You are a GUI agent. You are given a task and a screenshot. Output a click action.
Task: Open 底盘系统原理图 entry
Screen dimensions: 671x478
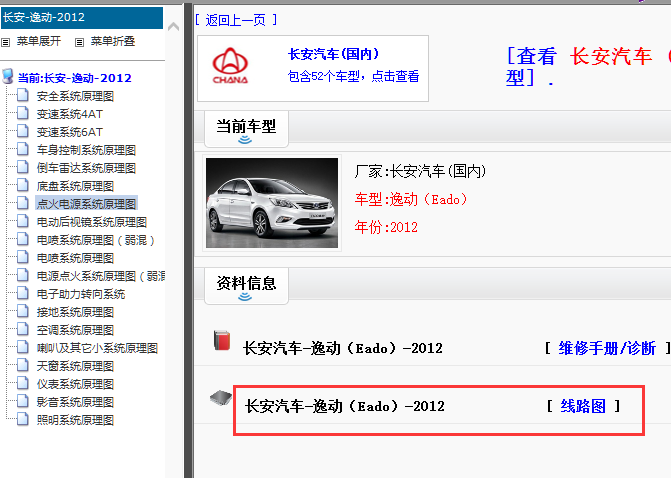[x=75, y=186]
